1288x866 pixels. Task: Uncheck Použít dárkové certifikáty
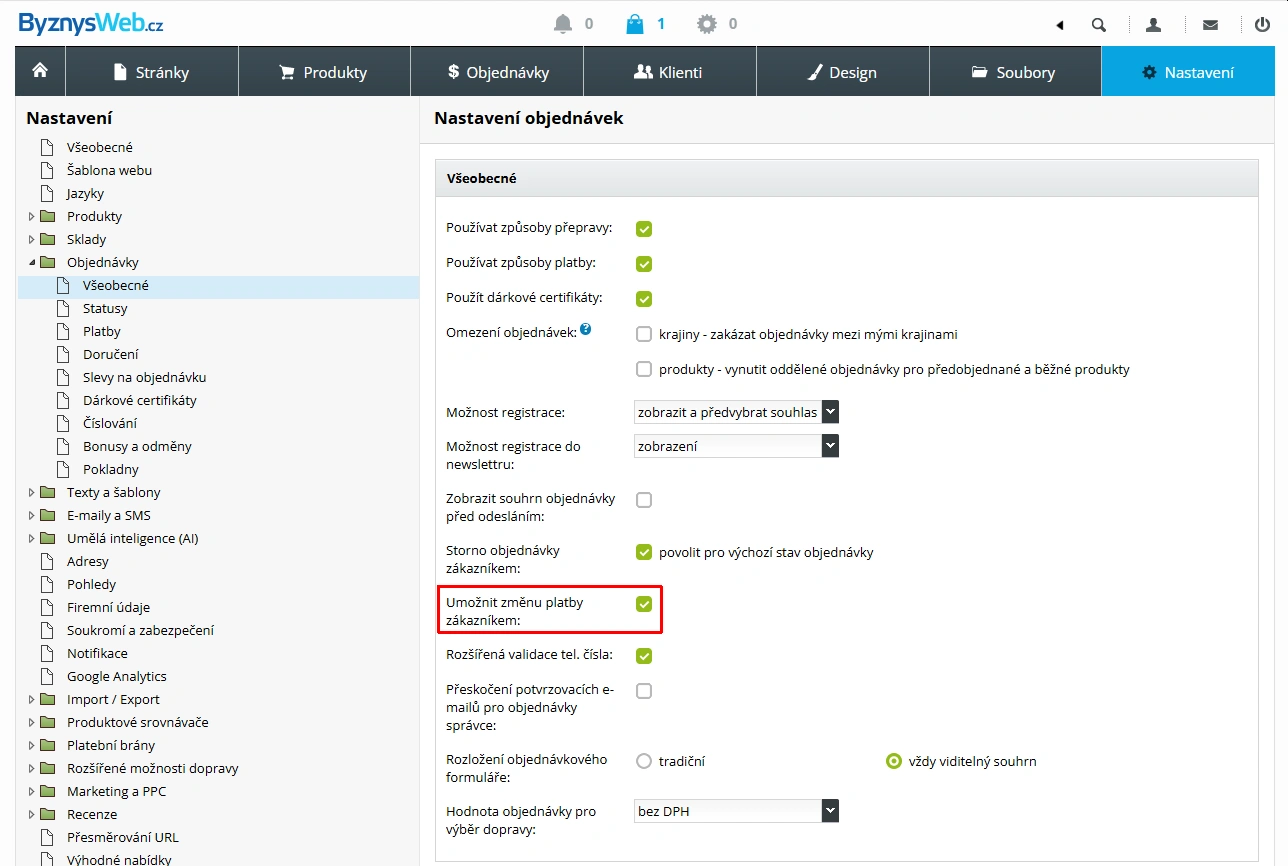[x=644, y=299]
